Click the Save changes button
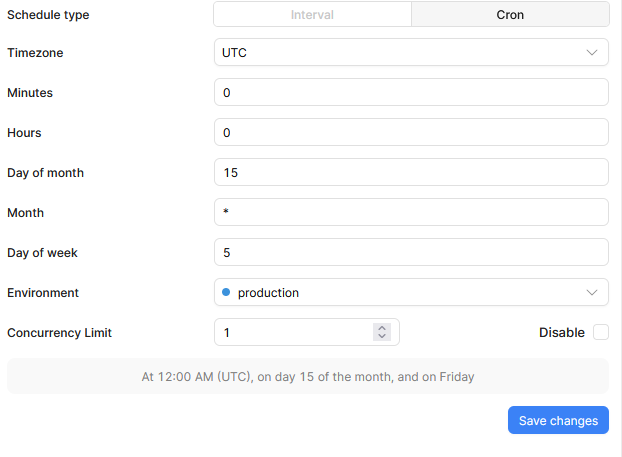Image resolution: width=622 pixels, height=457 pixels. tap(558, 420)
